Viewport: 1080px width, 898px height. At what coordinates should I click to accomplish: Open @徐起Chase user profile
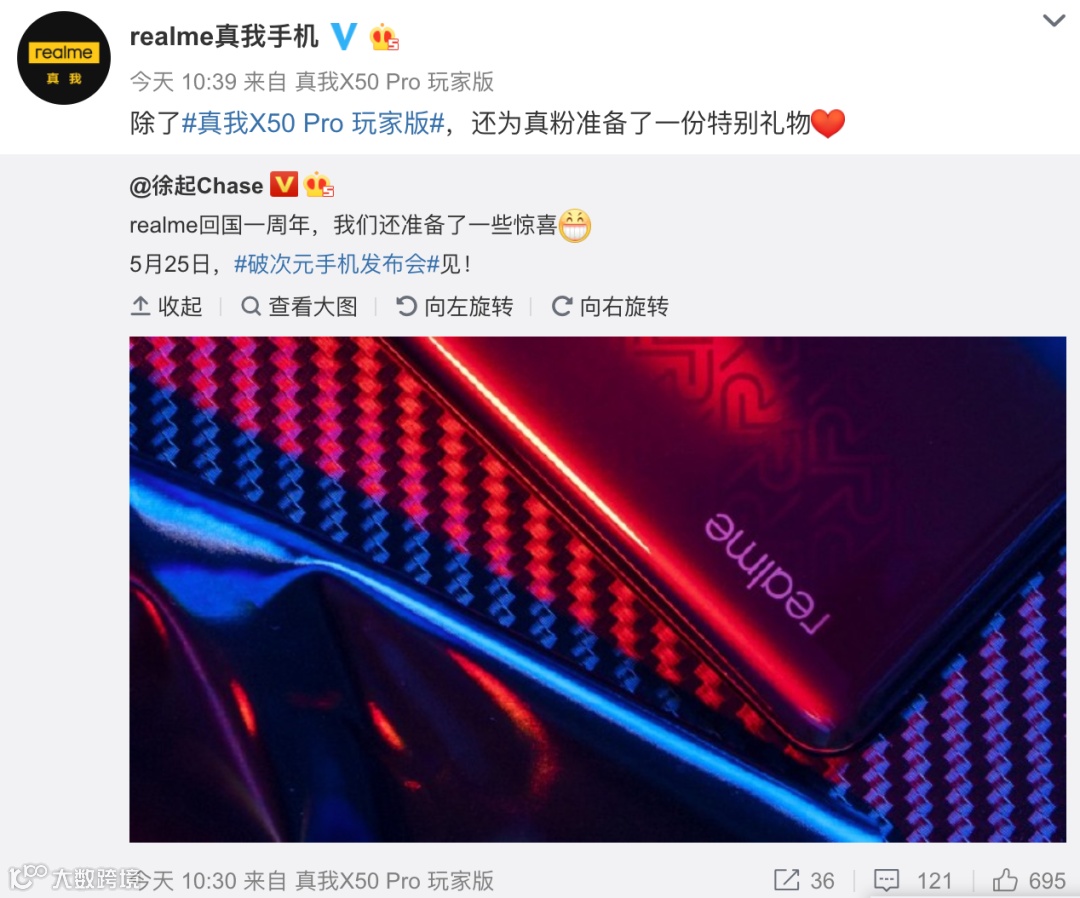(196, 186)
